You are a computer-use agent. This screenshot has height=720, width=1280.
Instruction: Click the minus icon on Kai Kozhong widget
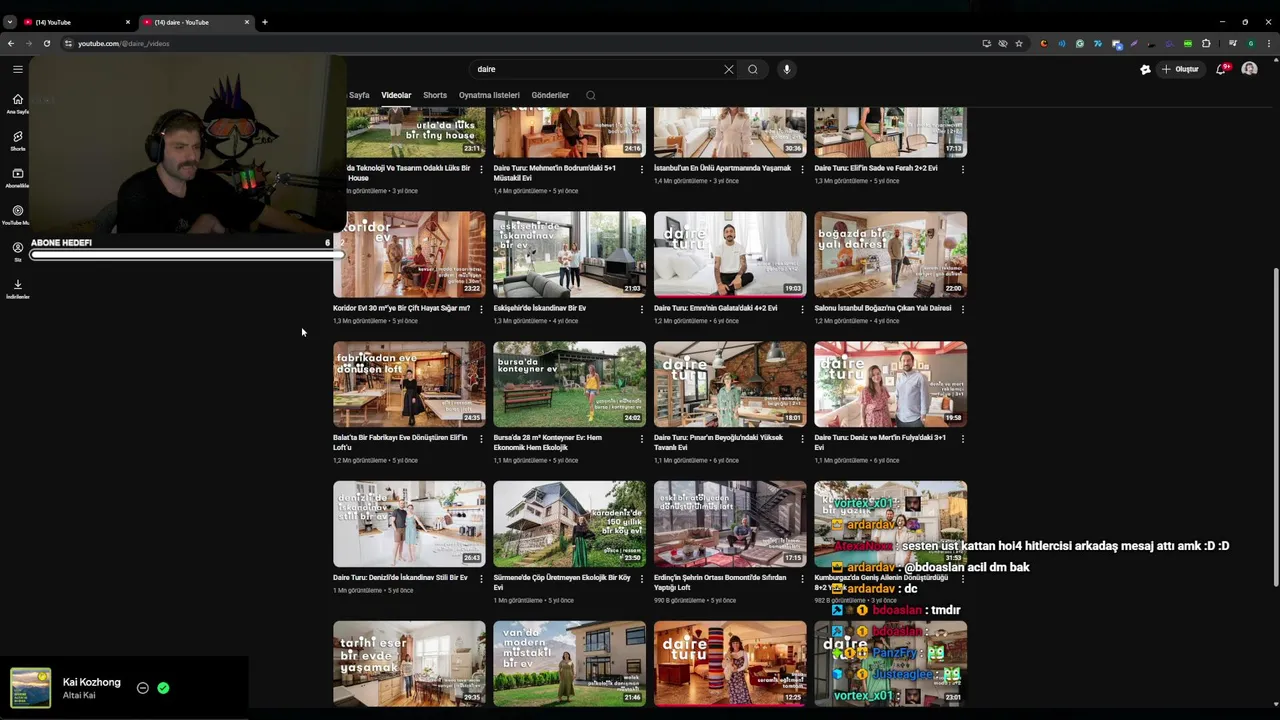click(x=143, y=688)
